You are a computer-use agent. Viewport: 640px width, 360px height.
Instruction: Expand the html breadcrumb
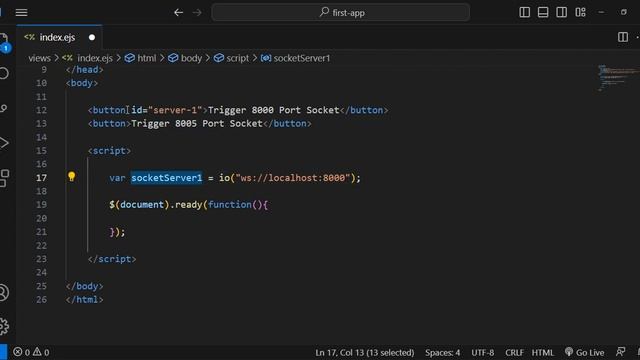[140, 58]
